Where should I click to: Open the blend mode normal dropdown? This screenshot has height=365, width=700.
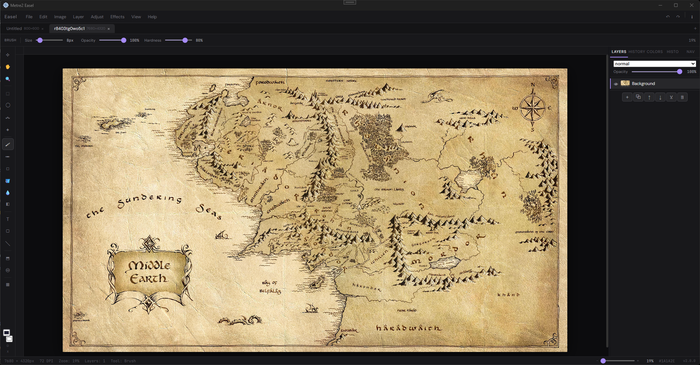tap(654, 64)
